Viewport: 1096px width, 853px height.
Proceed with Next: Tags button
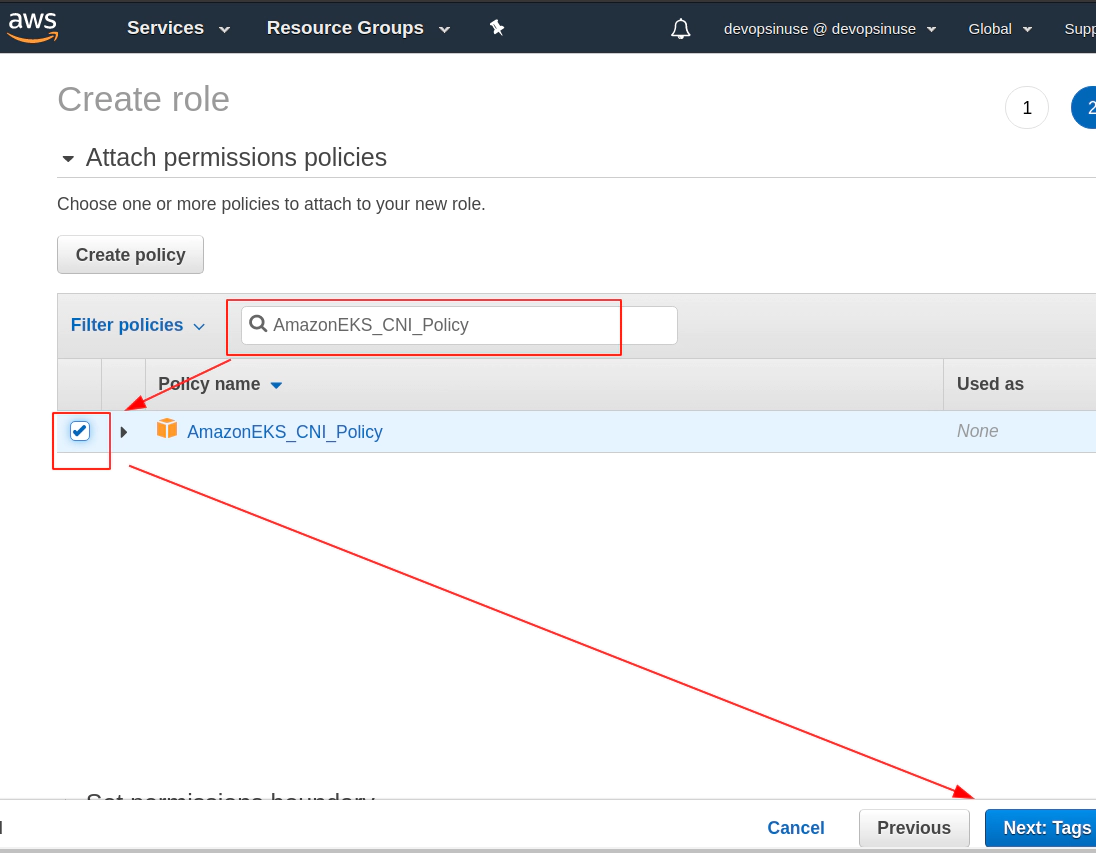click(x=1041, y=828)
